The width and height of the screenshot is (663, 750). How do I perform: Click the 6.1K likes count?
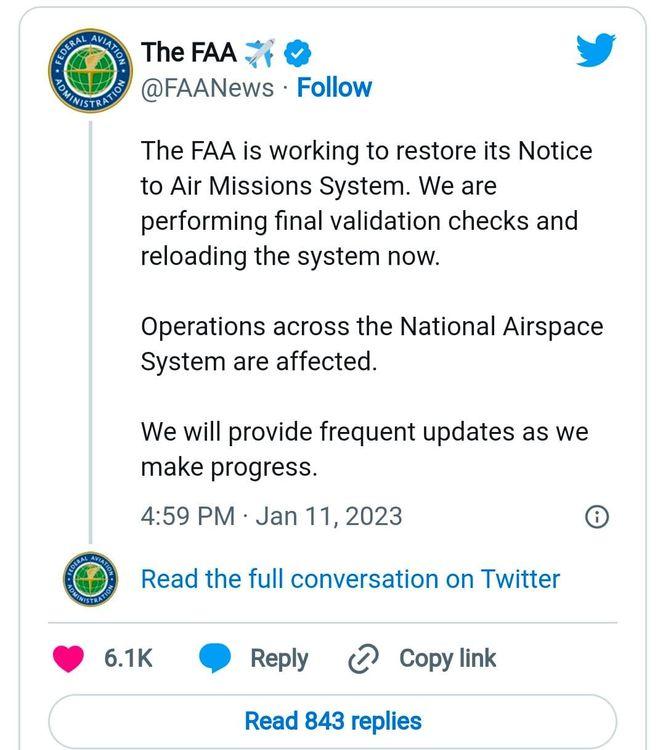pyautogui.click(x=128, y=658)
